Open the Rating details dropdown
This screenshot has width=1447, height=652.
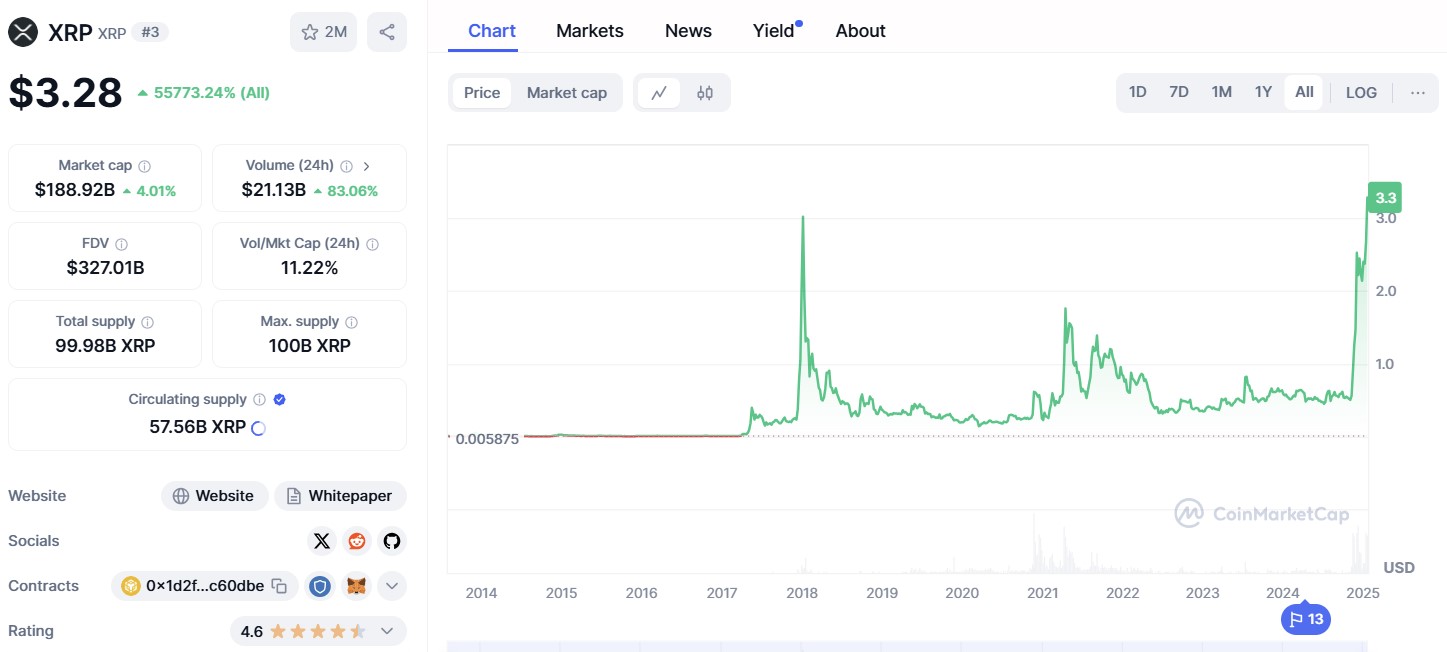[386, 630]
